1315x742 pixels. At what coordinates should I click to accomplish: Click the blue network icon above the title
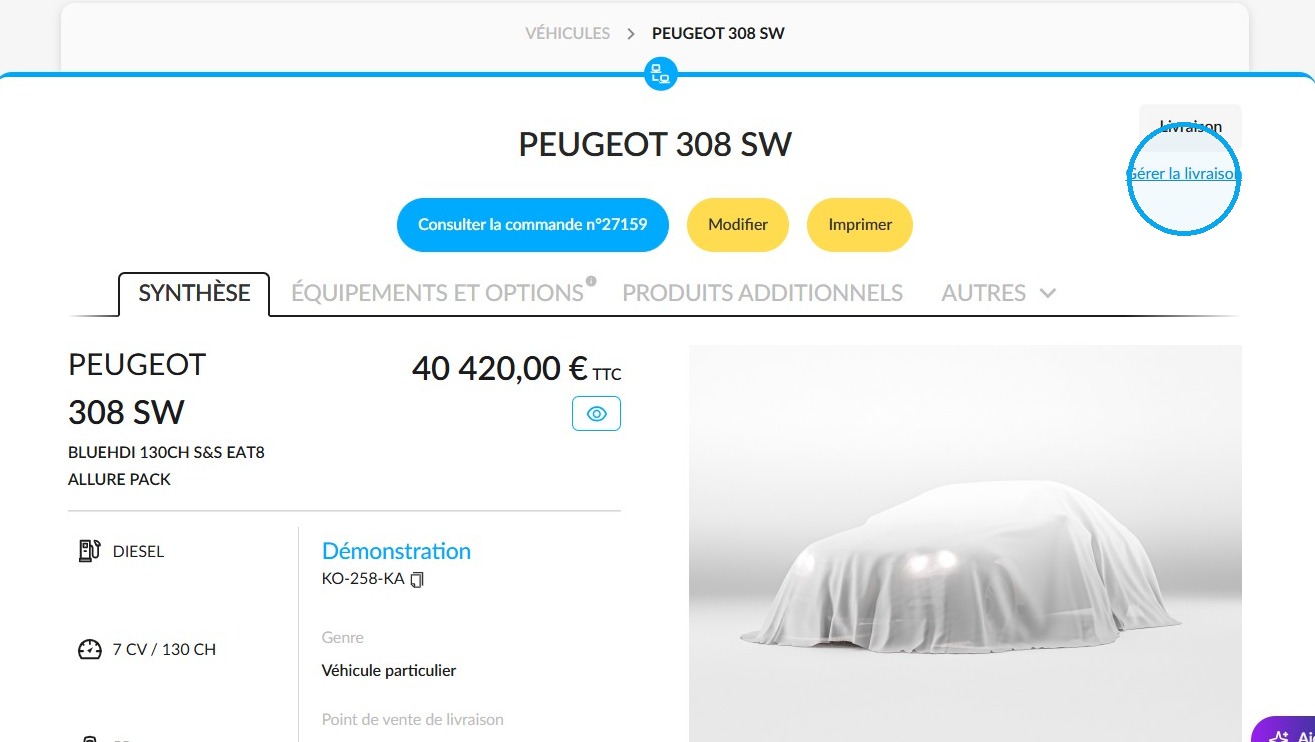point(660,73)
